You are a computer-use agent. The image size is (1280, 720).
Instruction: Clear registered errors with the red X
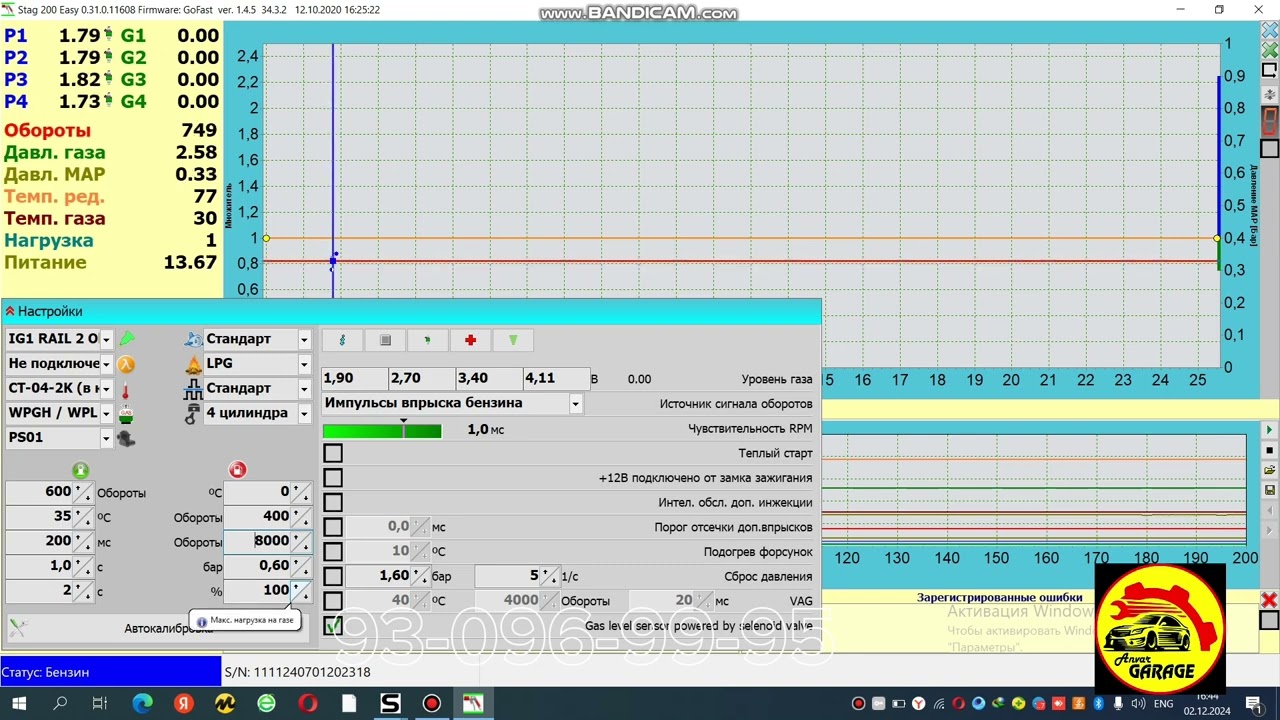[x=1268, y=600]
